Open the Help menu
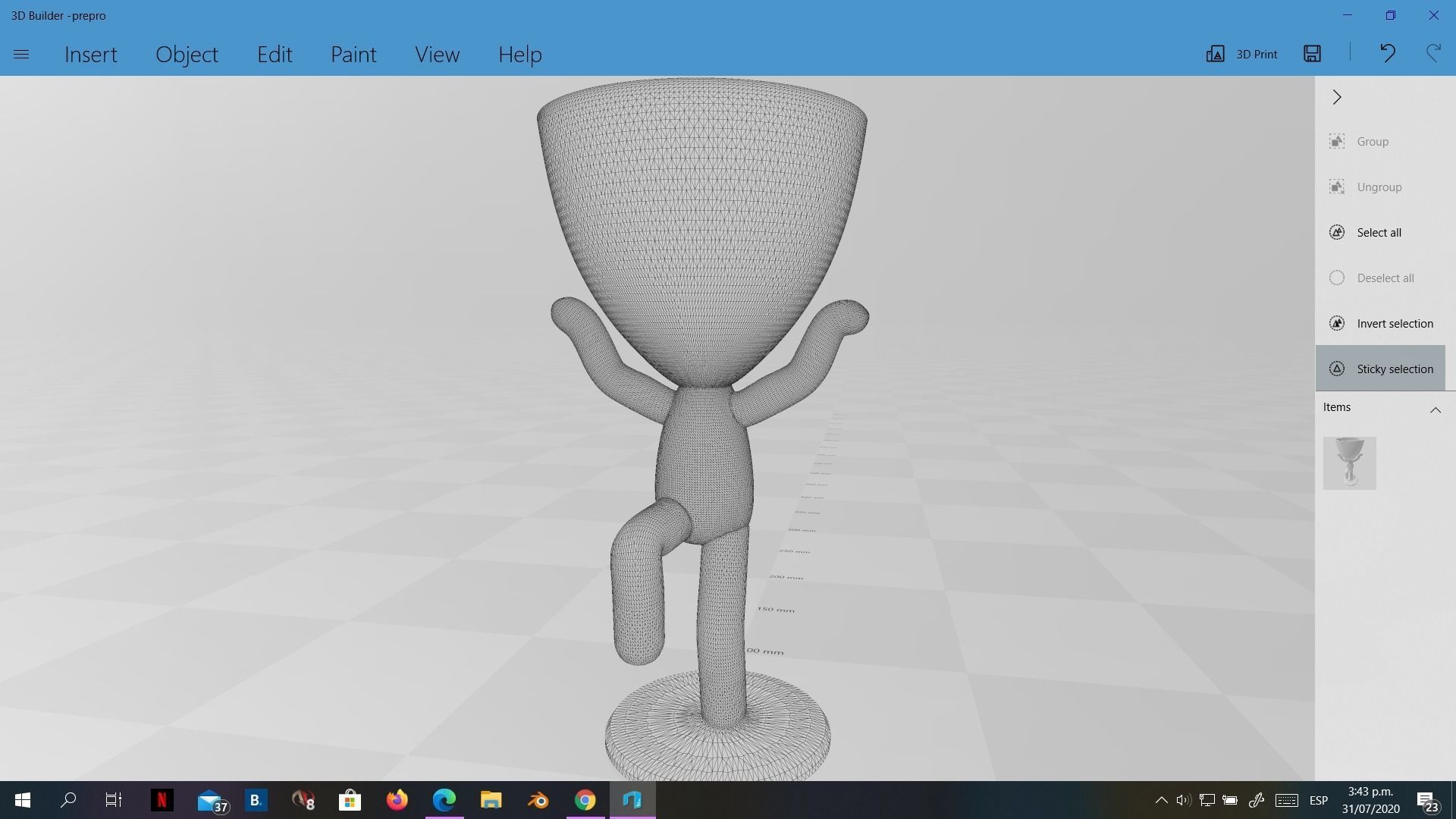1456x819 pixels. (x=520, y=55)
